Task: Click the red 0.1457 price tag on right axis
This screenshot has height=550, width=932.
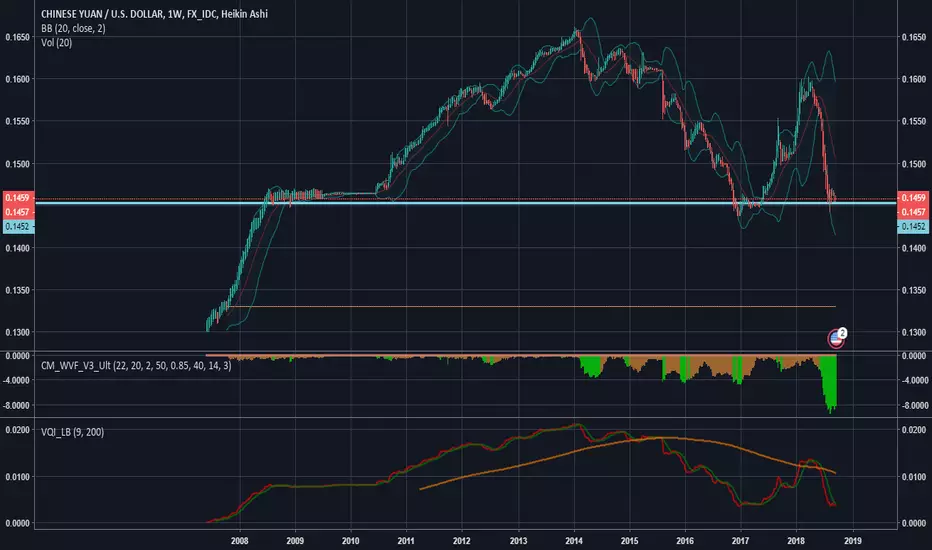Action: (x=914, y=212)
